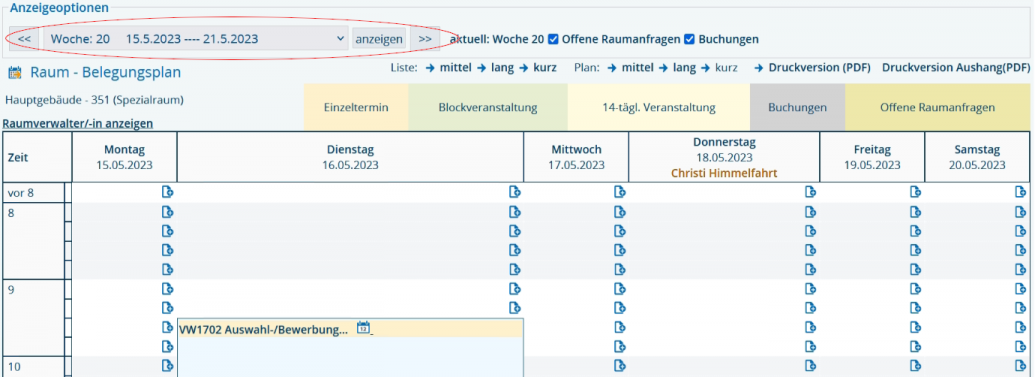
Task: Open calendar icon next to VW1702 entry
Action: coord(363,327)
